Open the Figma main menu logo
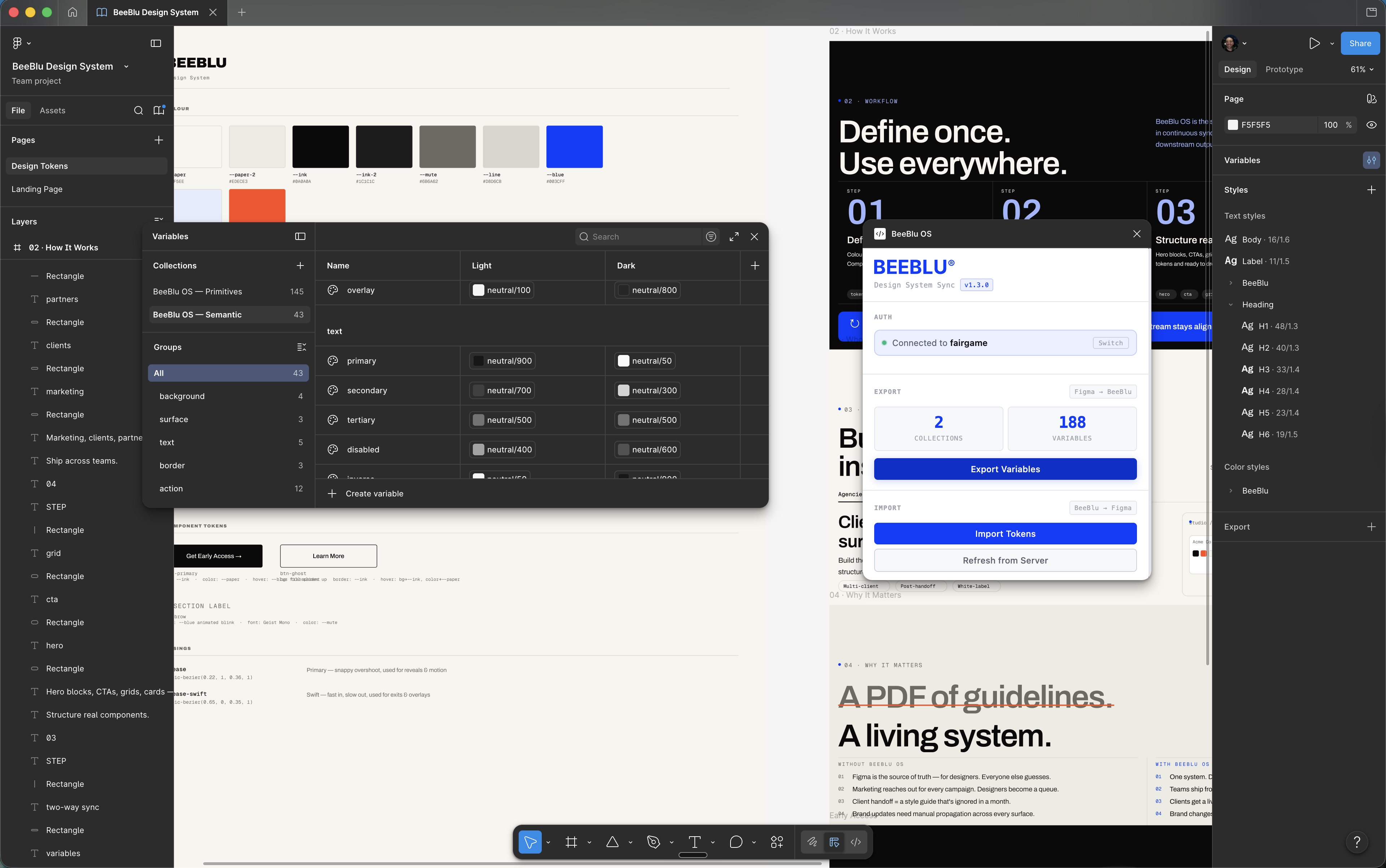The image size is (1386, 868). (17, 43)
